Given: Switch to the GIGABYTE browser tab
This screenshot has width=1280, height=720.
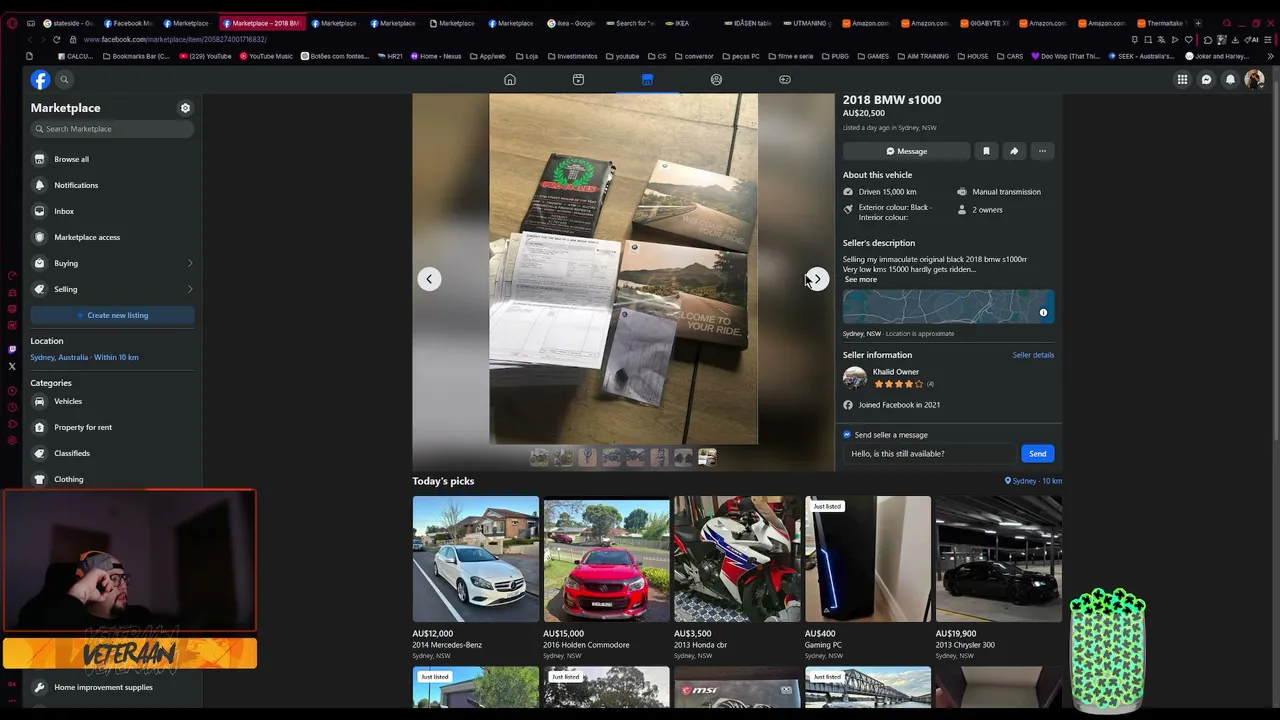Looking at the screenshot, I should click(x=984, y=23).
